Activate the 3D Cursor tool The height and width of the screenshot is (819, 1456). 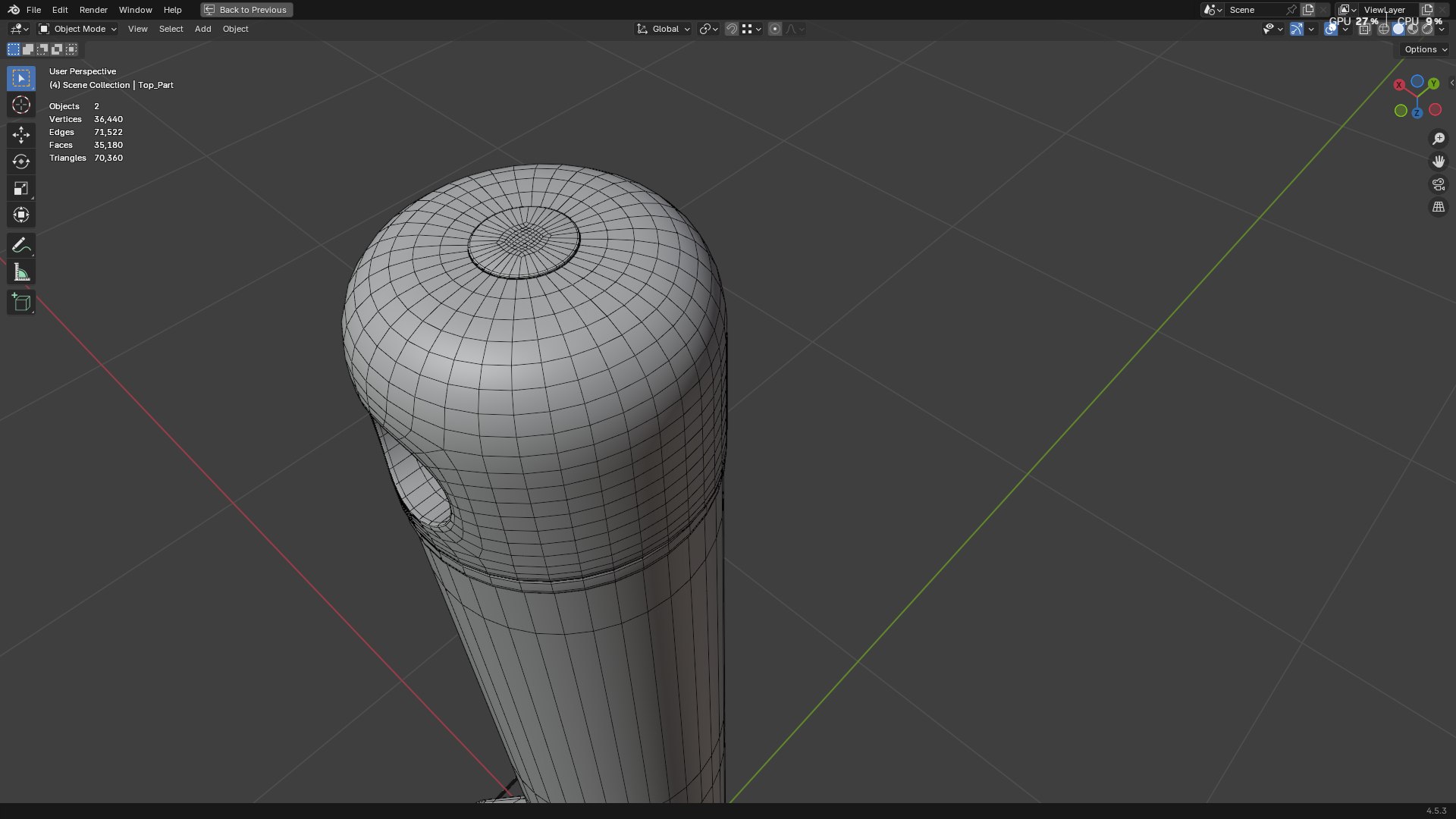[x=21, y=105]
